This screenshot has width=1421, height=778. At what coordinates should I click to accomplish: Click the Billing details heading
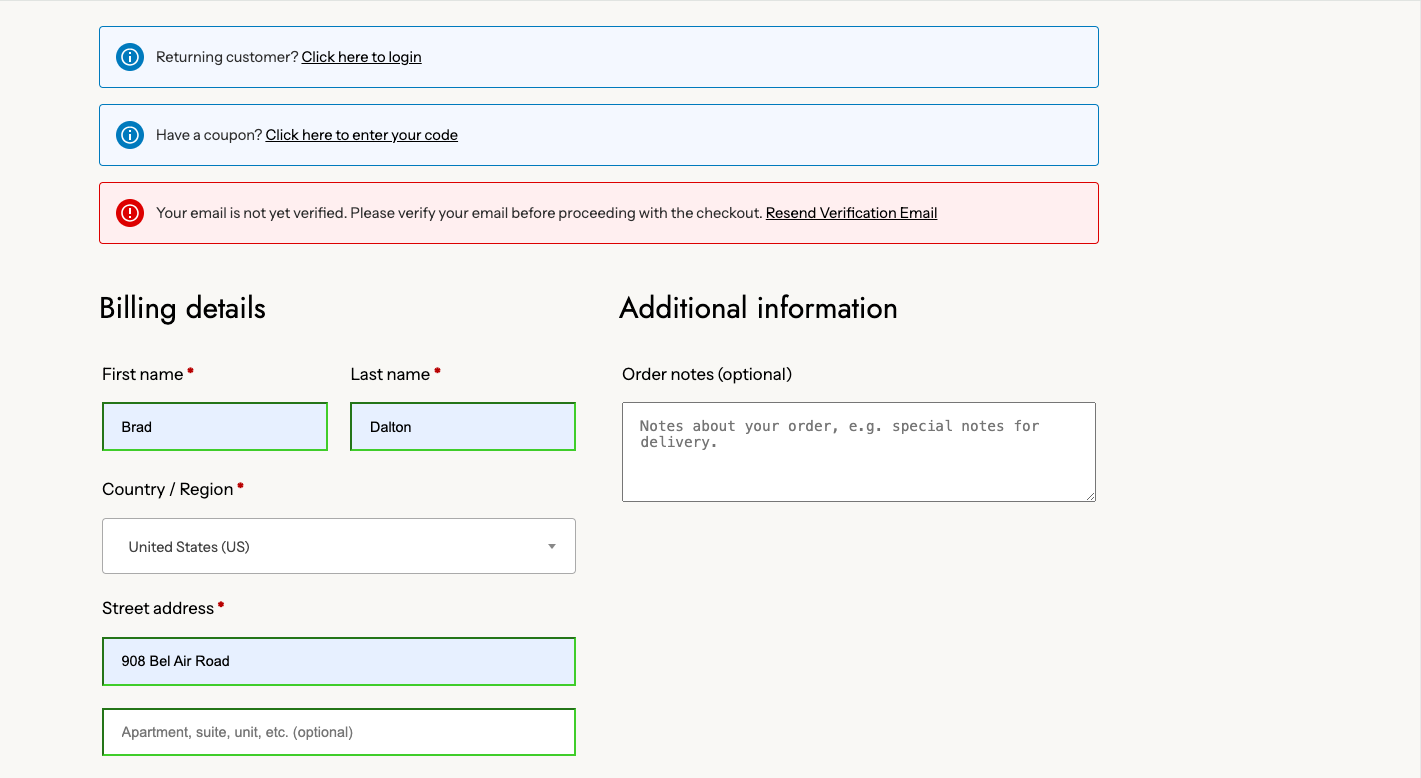pos(182,308)
